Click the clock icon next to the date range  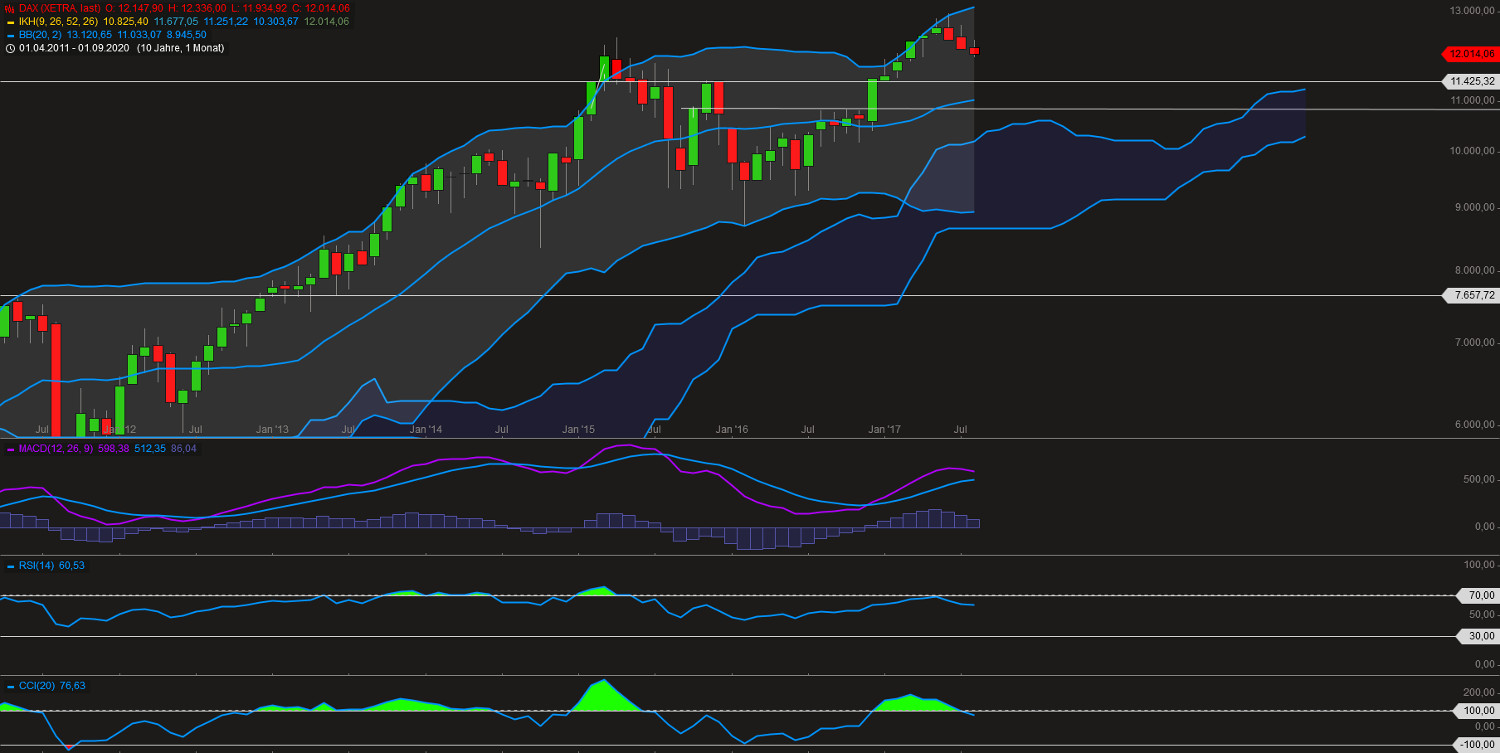(x=9, y=47)
